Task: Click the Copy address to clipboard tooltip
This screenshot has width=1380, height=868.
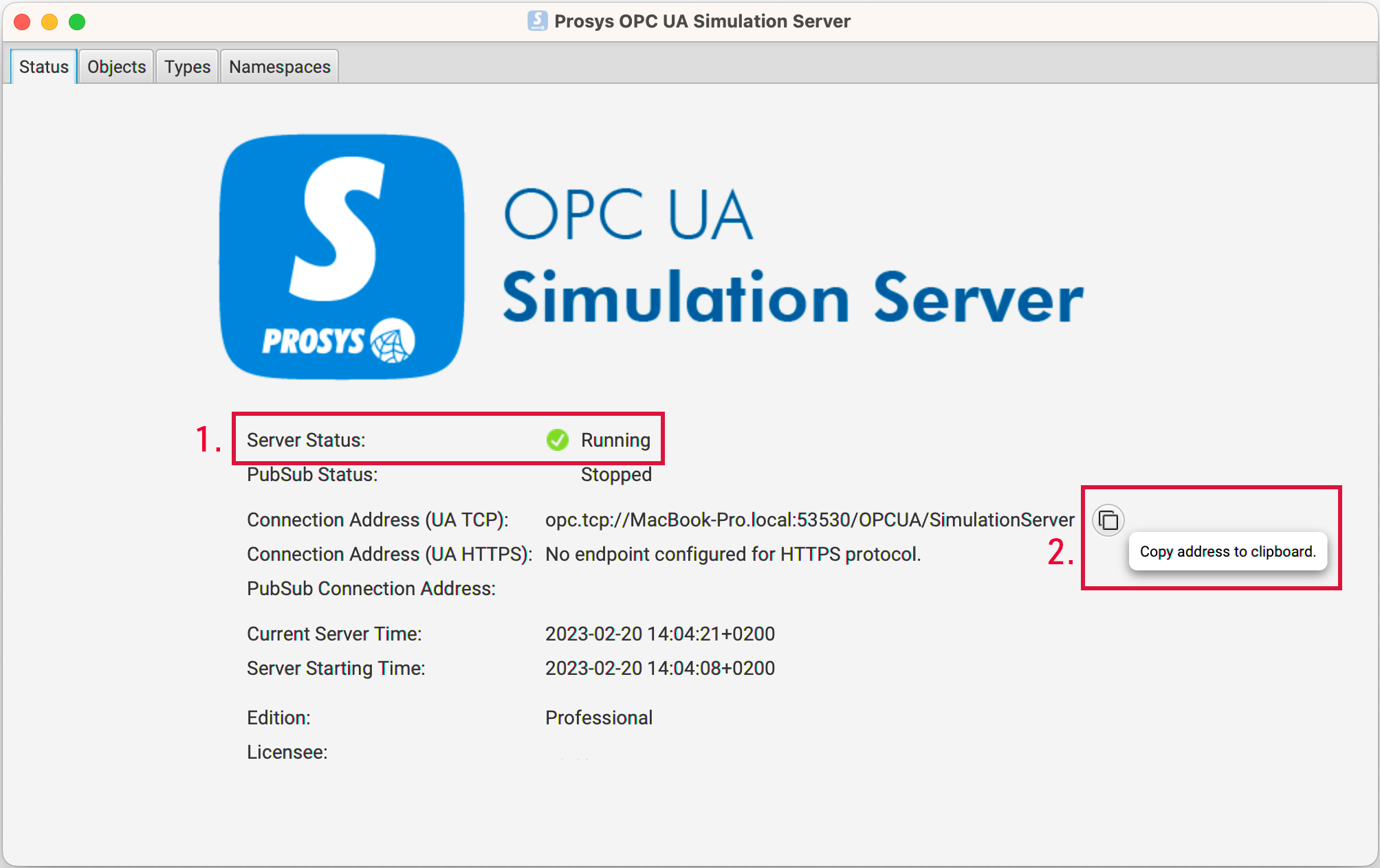Action: (x=1227, y=551)
